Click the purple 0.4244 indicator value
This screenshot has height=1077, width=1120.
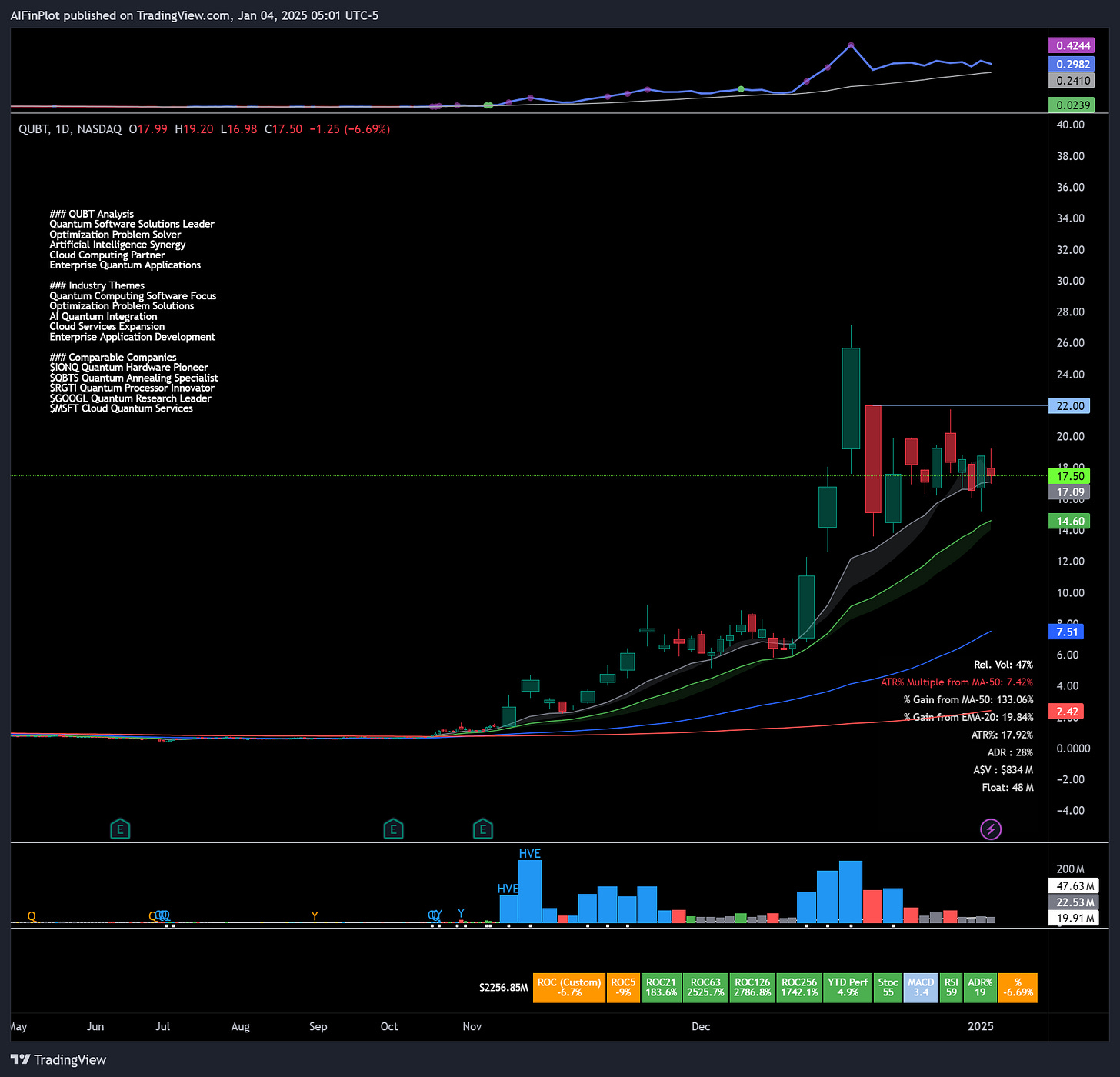[x=1072, y=45]
